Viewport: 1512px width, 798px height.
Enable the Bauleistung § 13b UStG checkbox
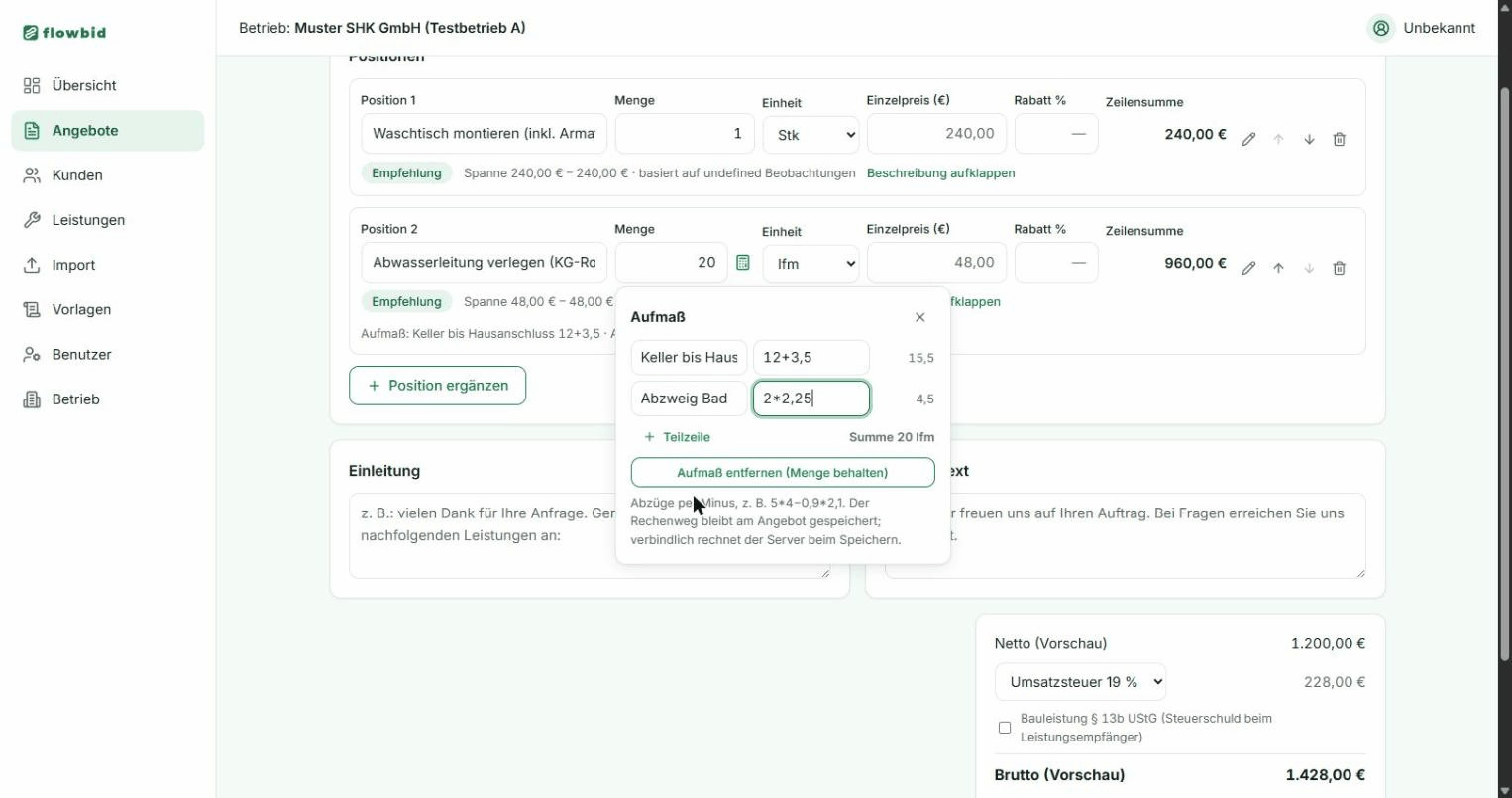pos(1005,728)
